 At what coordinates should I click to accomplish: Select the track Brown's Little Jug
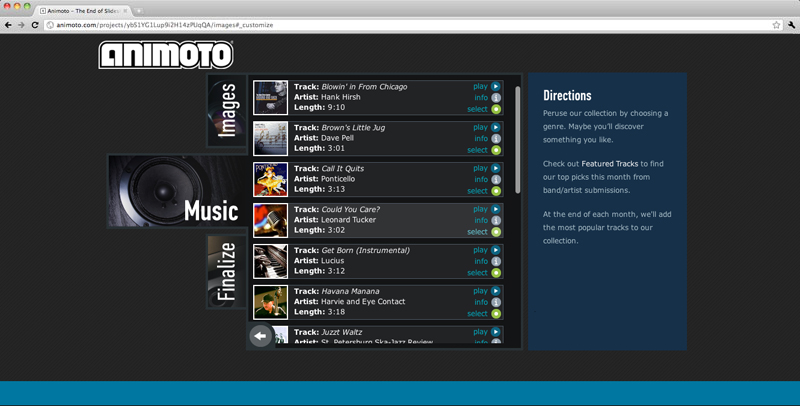484,150
